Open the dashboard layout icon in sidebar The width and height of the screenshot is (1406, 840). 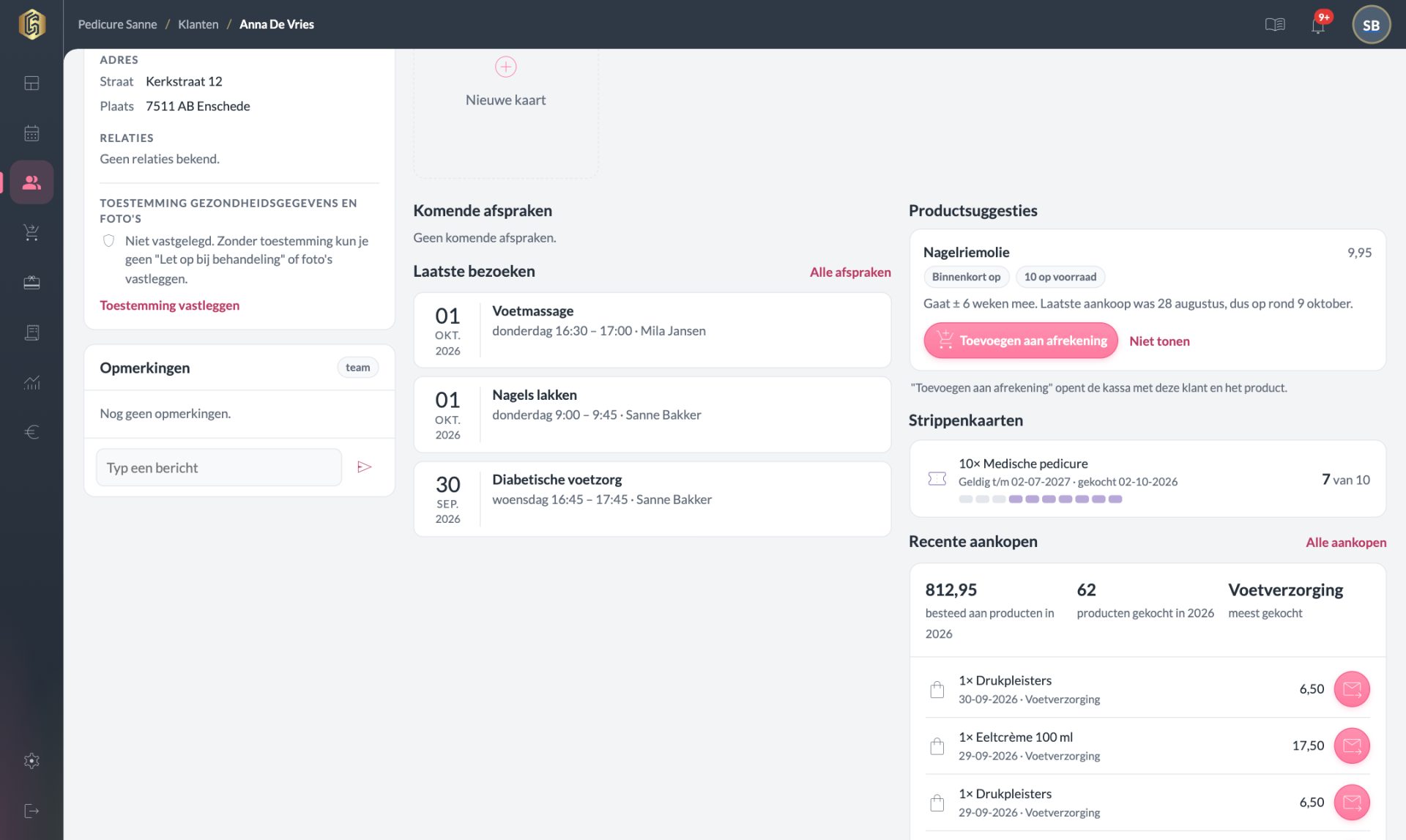pos(31,83)
